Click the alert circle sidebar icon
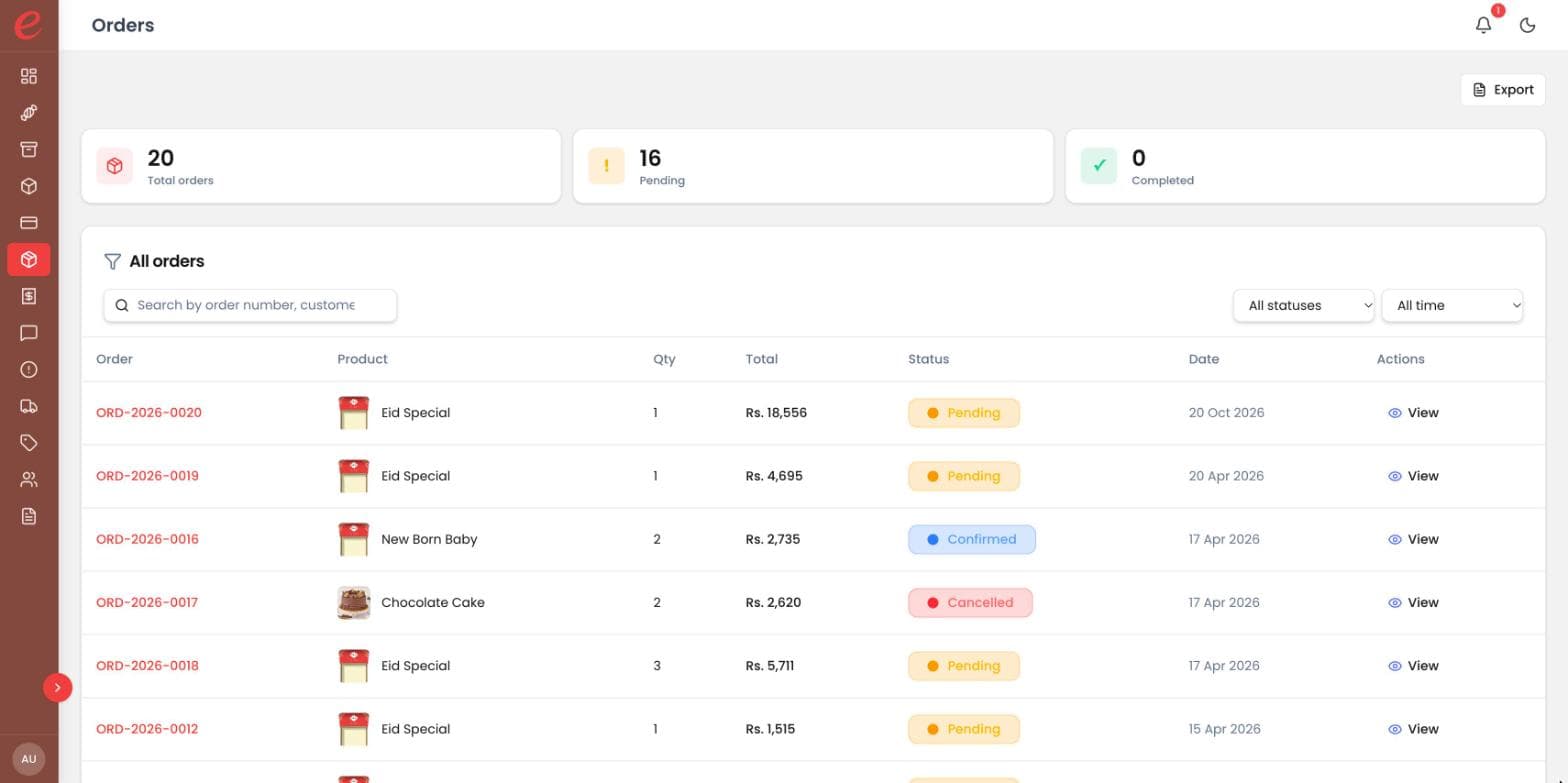1568x783 pixels. (29, 369)
